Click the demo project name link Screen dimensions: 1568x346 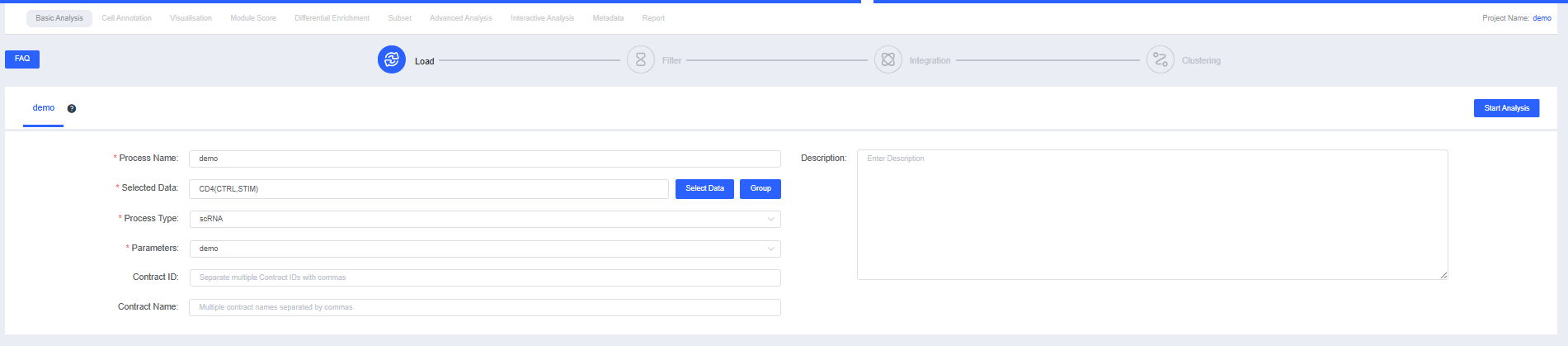click(1542, 18)
